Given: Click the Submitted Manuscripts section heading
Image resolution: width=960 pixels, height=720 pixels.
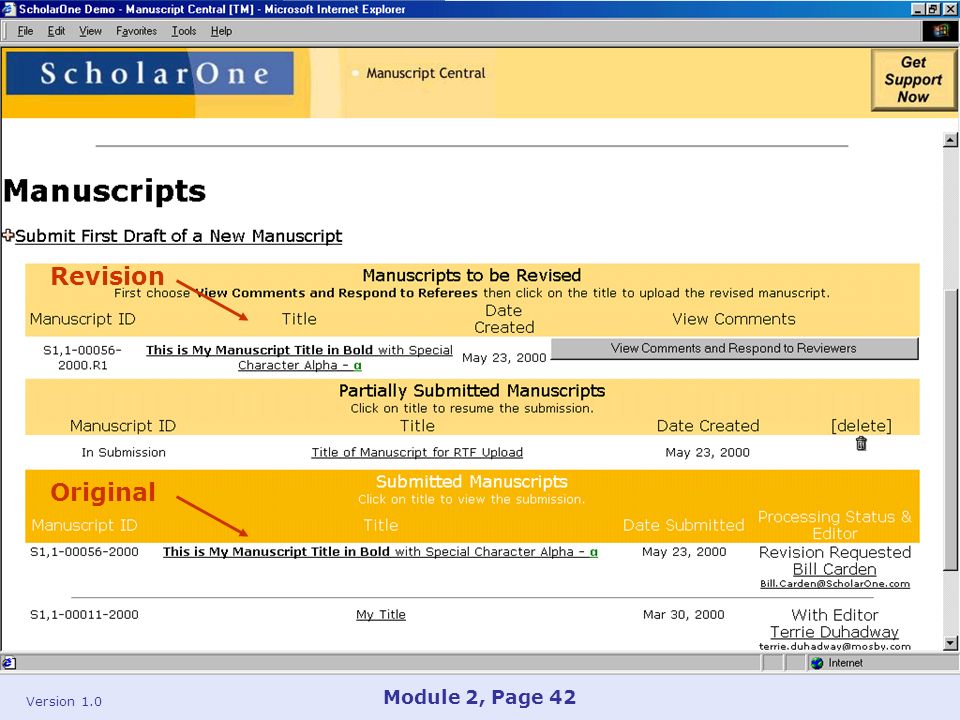Looking at the screenshot, I should (472, 482).
